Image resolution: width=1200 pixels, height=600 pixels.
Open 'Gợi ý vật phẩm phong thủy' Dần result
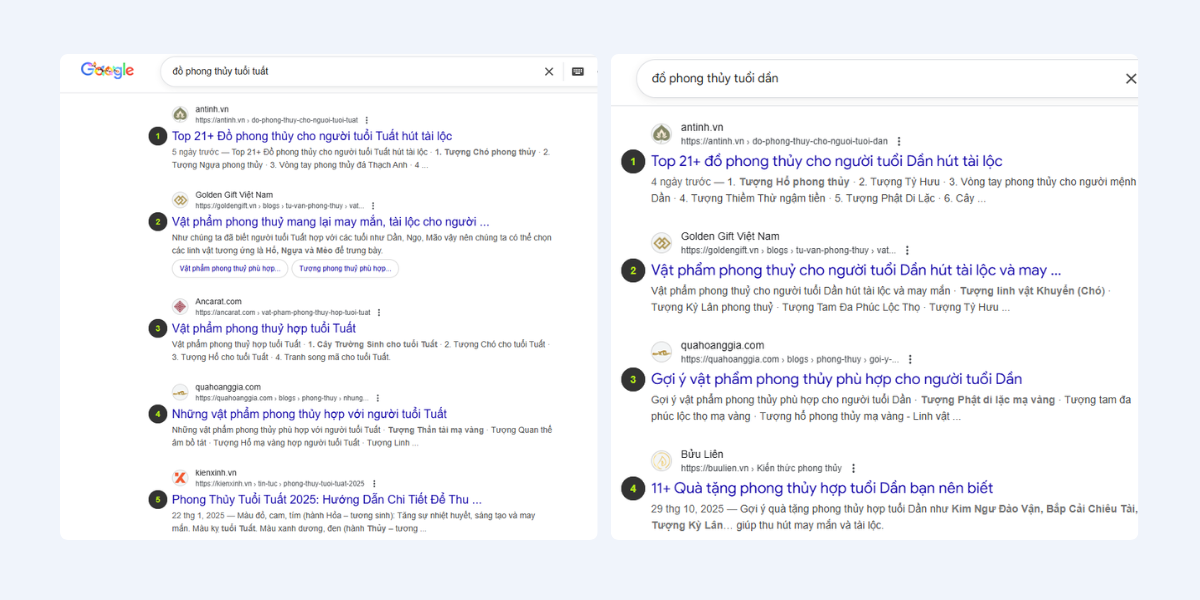(x=836, y=379)
